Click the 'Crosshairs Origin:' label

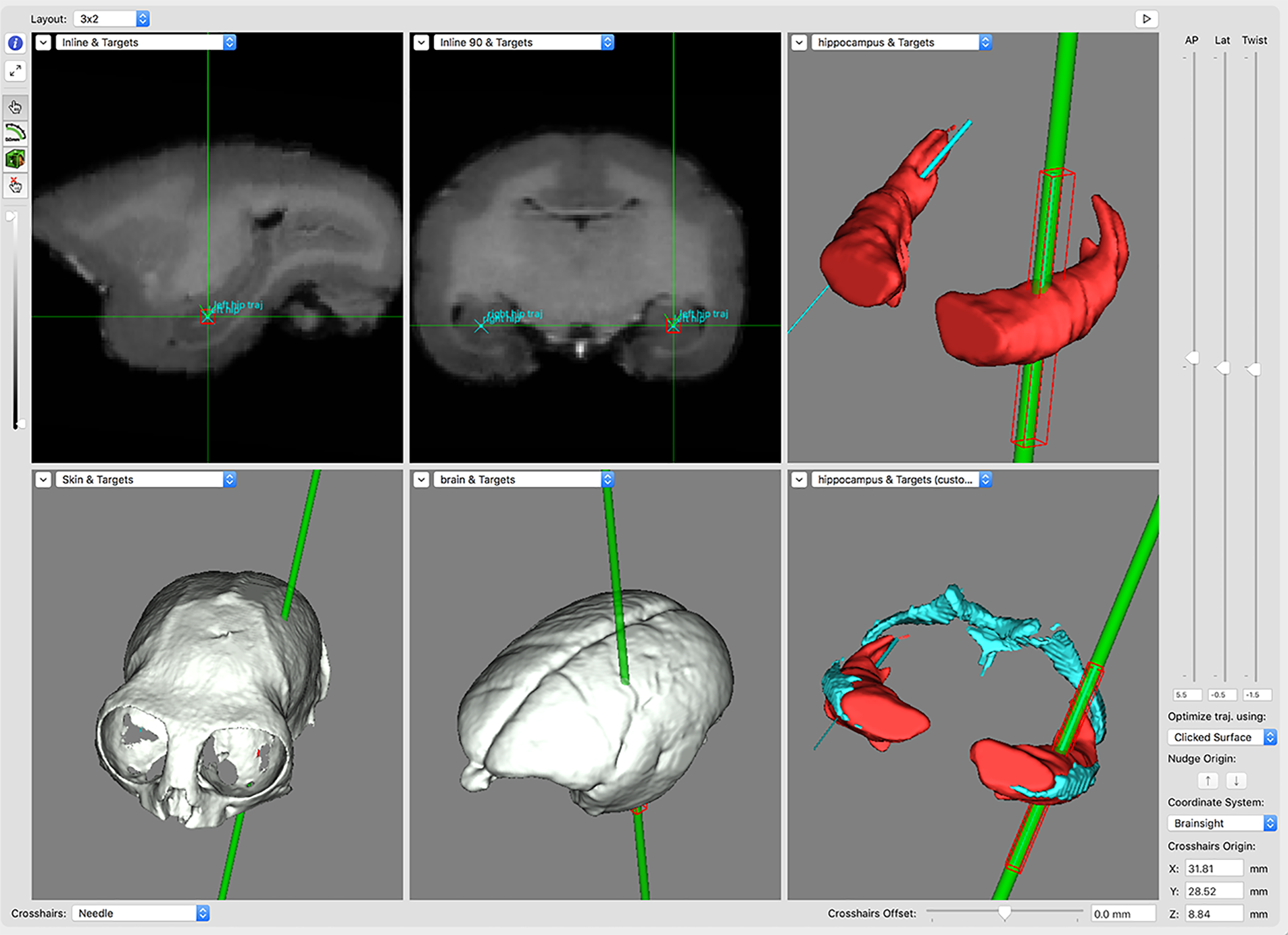1211,846
